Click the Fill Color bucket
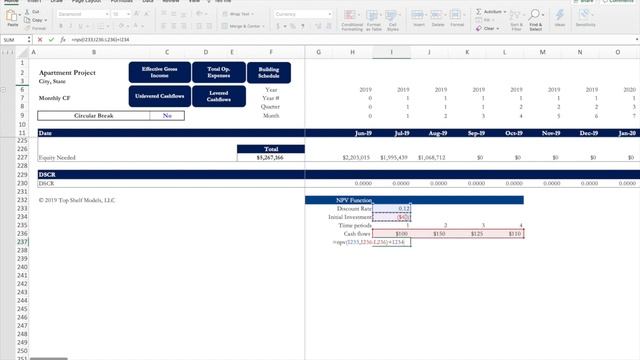Image resolution: width=640 pixels, height=360 pixels. [x=121, y=26]
